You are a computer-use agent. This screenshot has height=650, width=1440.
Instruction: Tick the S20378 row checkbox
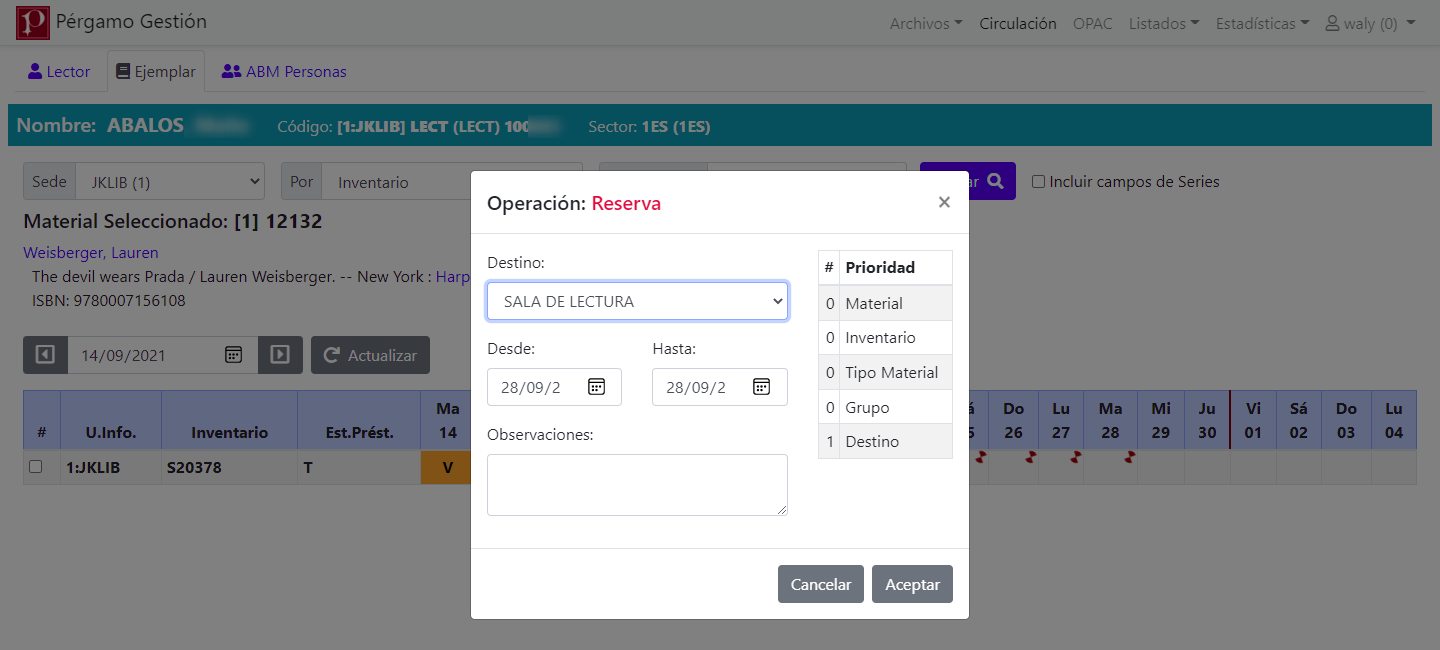click(36, 467)
